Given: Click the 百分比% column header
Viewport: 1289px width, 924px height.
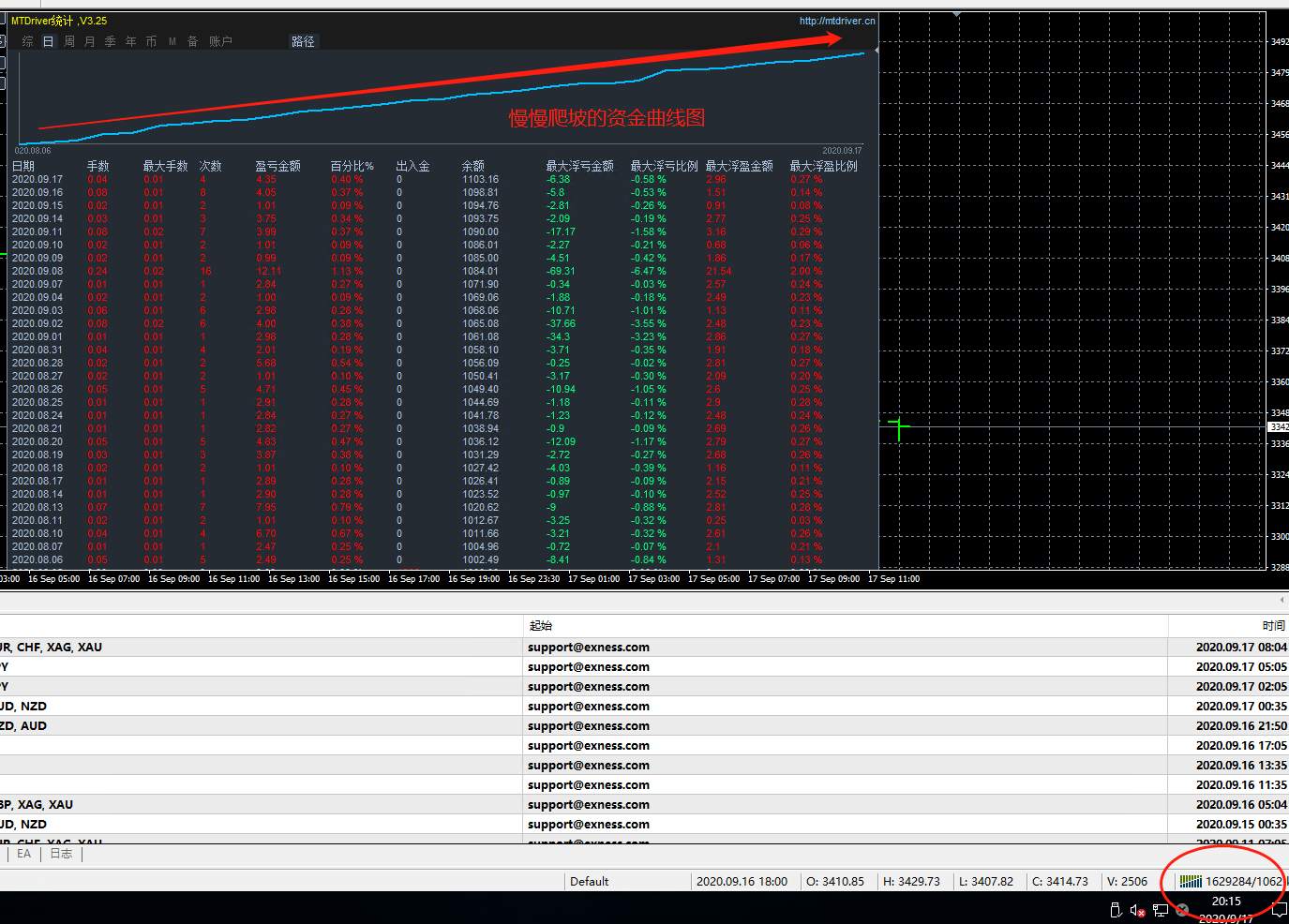Looking at the screenshot, I should [x=352, y=166].
